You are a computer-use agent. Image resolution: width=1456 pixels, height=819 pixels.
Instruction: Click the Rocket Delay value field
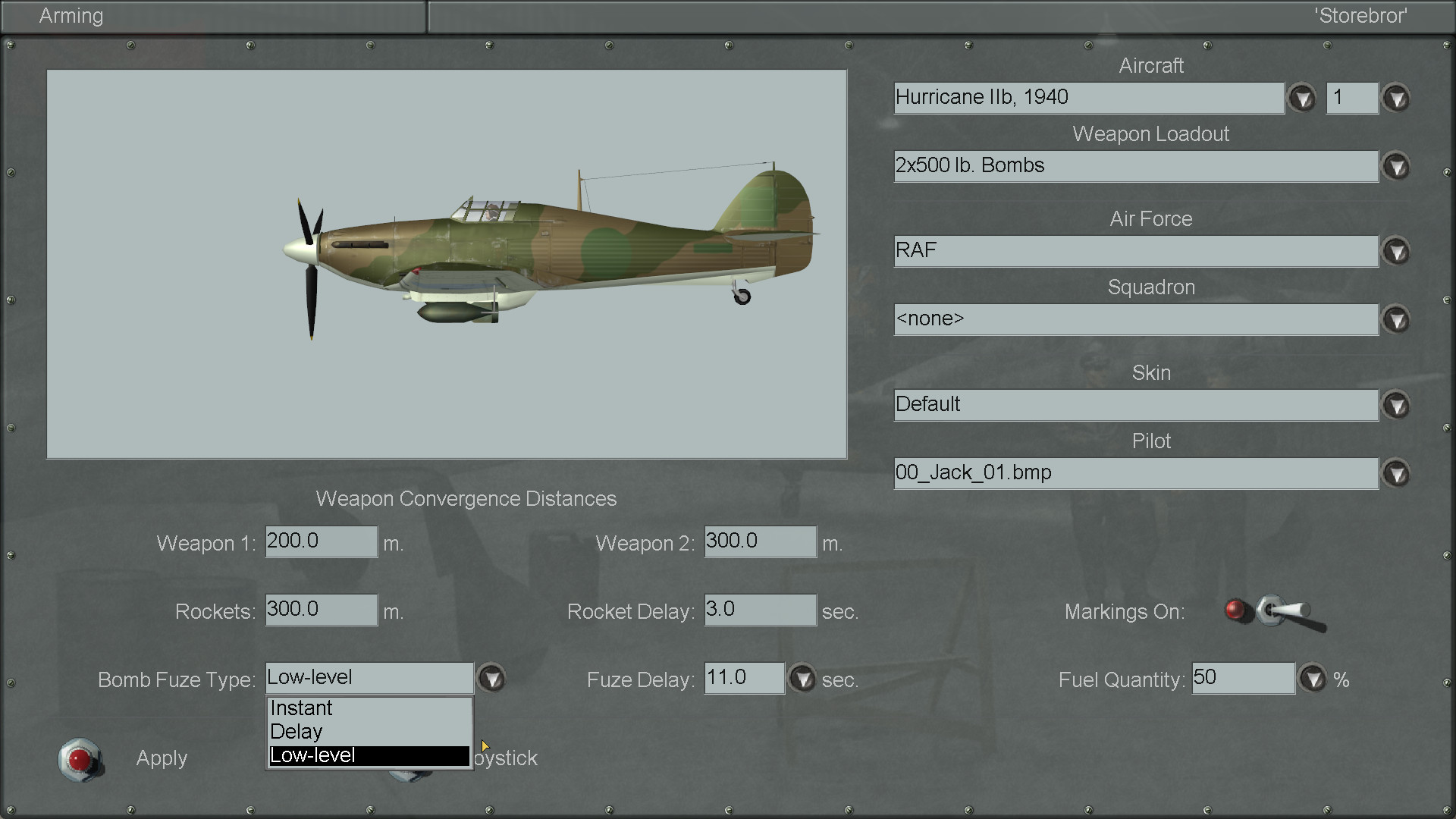click(x=760, y=610)
